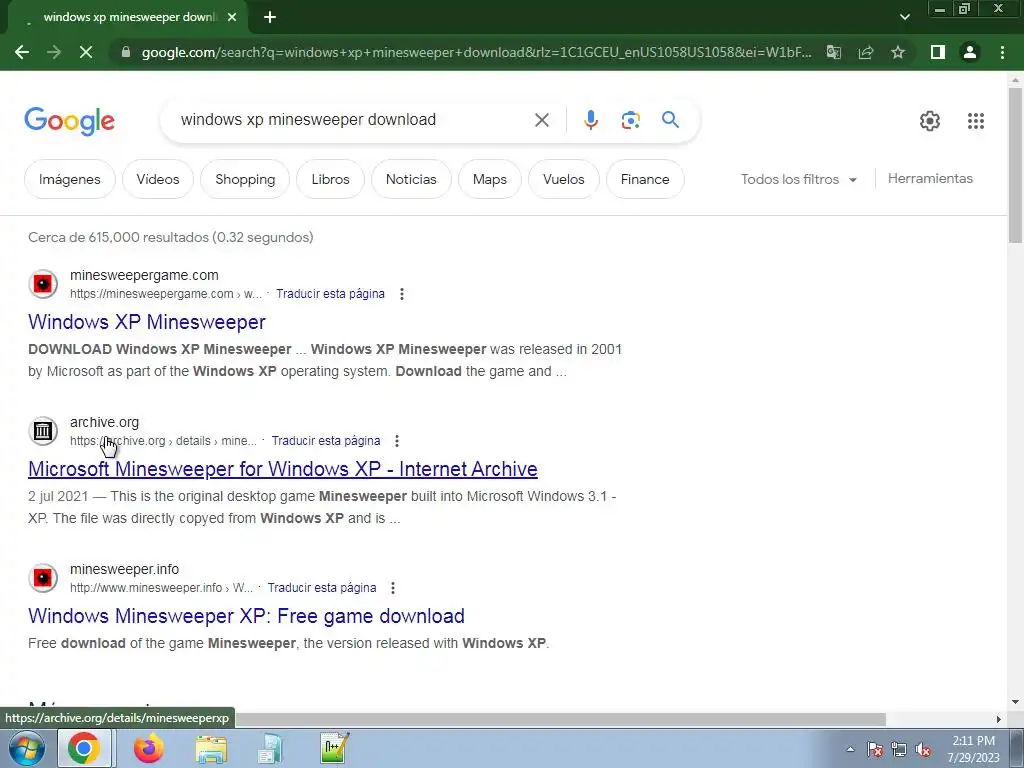
Task: Open the Windows XP Minesweeper result link
Action: coord(147,322)
